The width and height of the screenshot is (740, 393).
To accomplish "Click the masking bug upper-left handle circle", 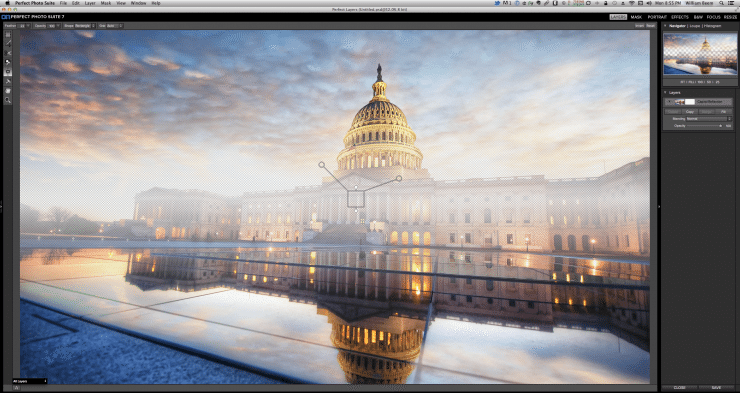I will [x=321, y=165].
